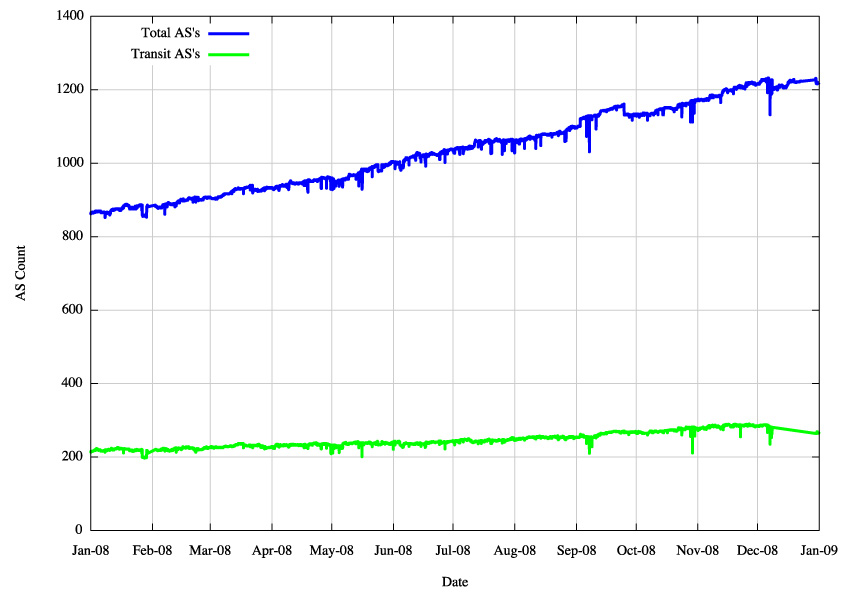The height and width of the screenshot is (594, 846).
Task: Click the May-08 date label
Action: pyautogui.click(x=331, y=550)
